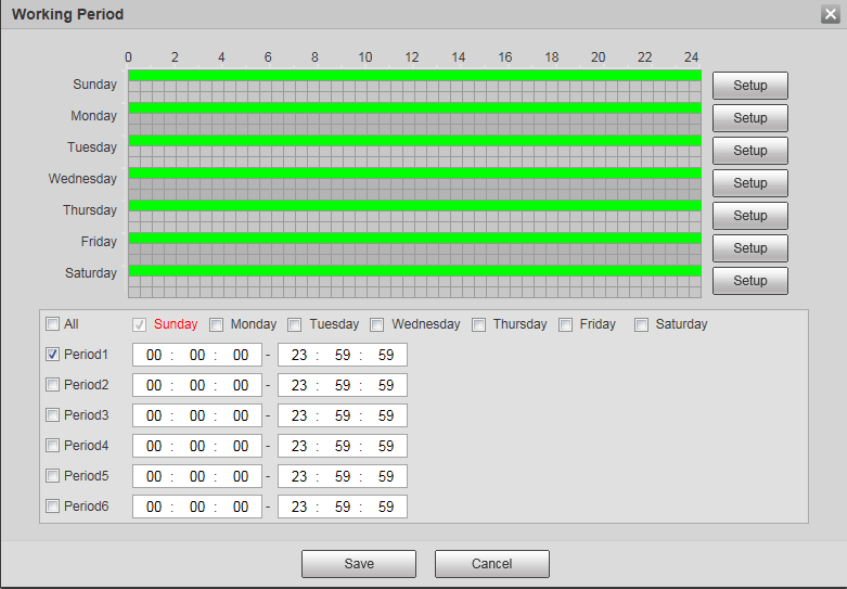Viewport: 847px width, 589px height.
Task: Edit the Period1 start hour field
Action: (154, 355)
